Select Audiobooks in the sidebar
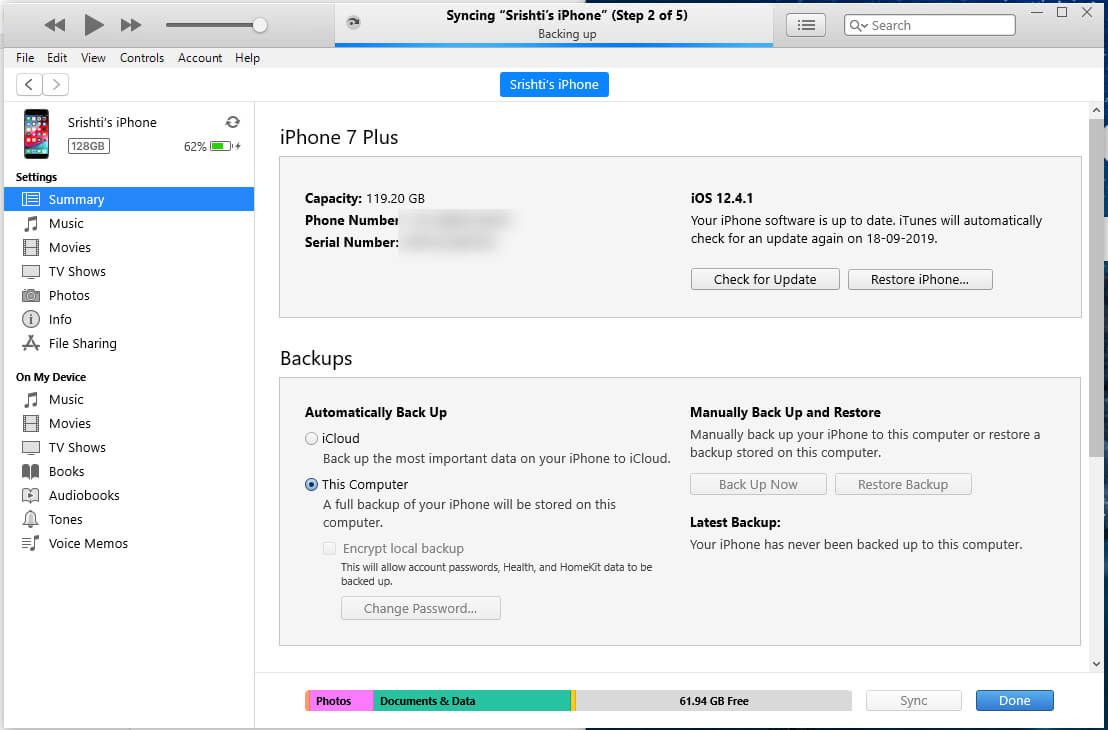1108x730 pixels. pyautogui.click(x=84, y=495)
